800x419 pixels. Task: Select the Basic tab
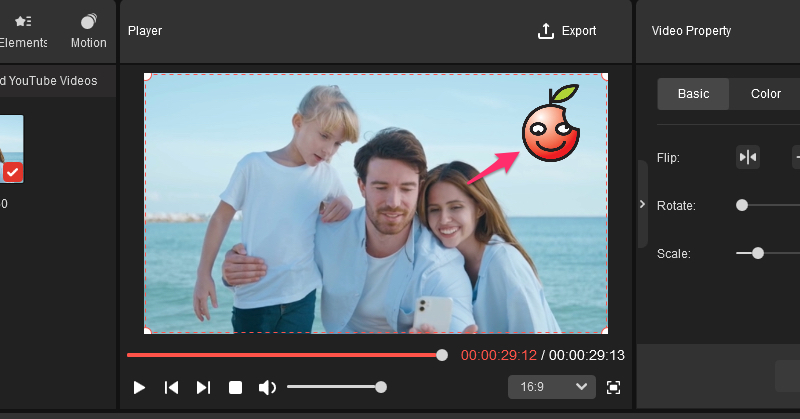click(693, 94)
